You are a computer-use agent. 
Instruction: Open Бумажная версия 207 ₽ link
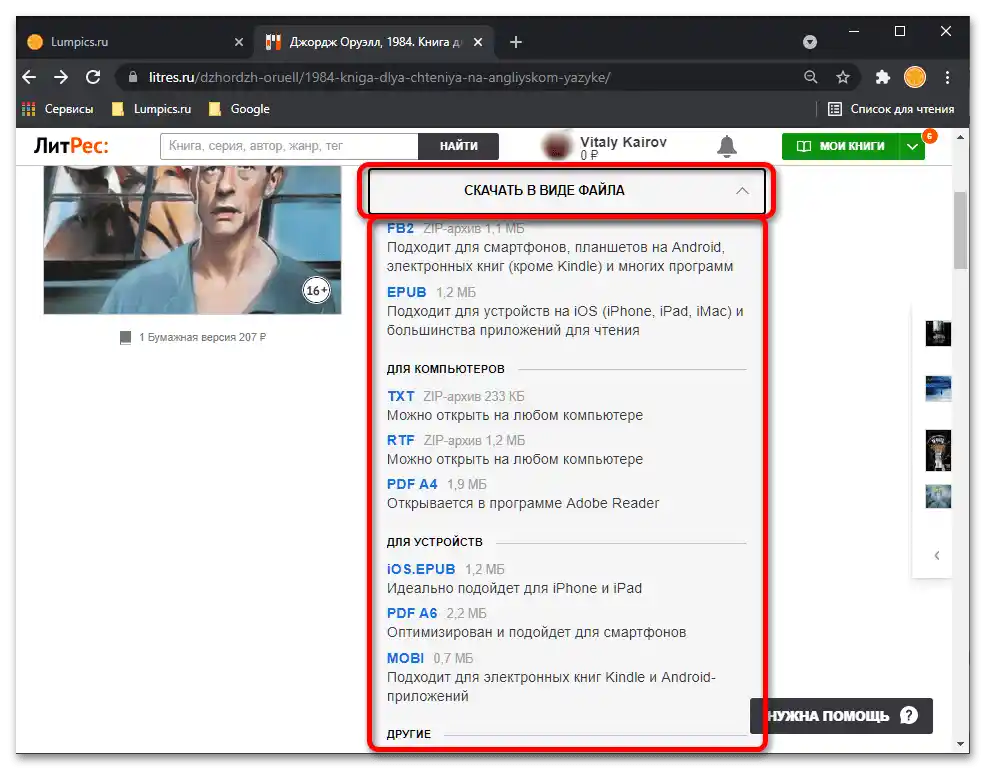coord(202,338)
